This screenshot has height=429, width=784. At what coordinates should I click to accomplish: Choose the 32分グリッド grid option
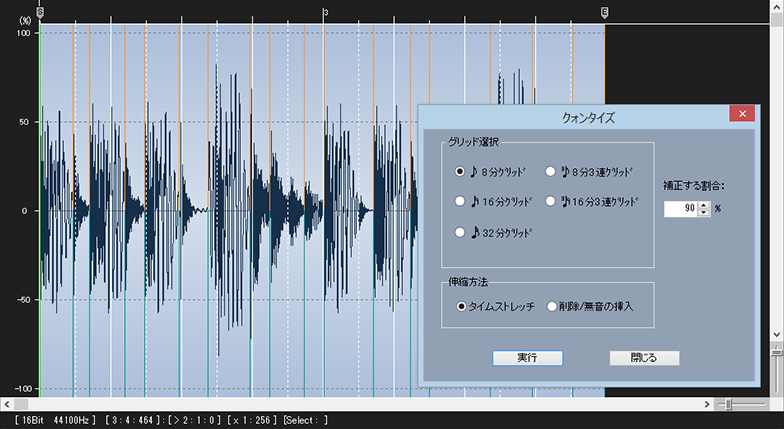(x=460, y=232)
